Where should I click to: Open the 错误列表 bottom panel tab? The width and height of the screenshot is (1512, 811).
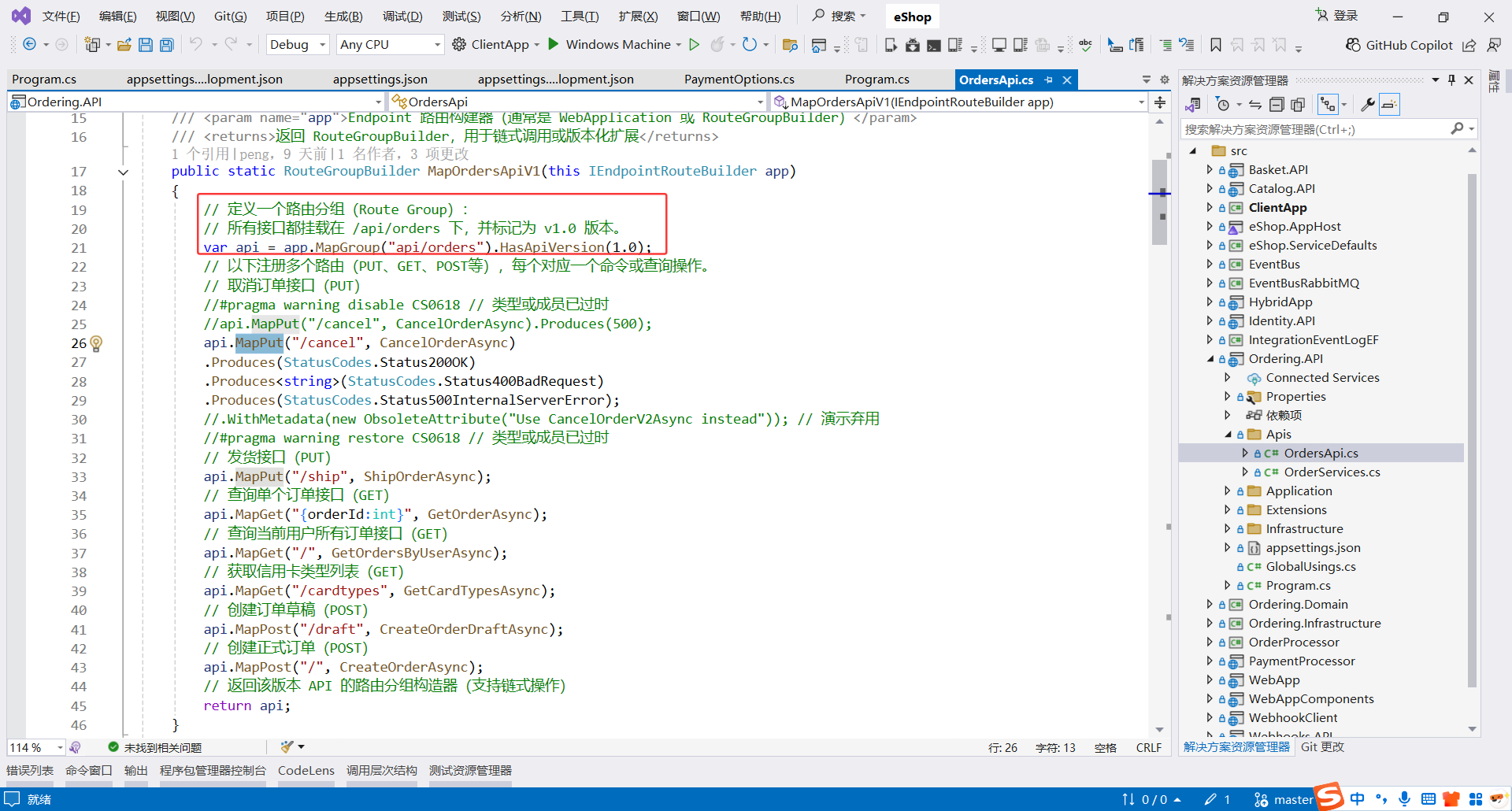30,771
